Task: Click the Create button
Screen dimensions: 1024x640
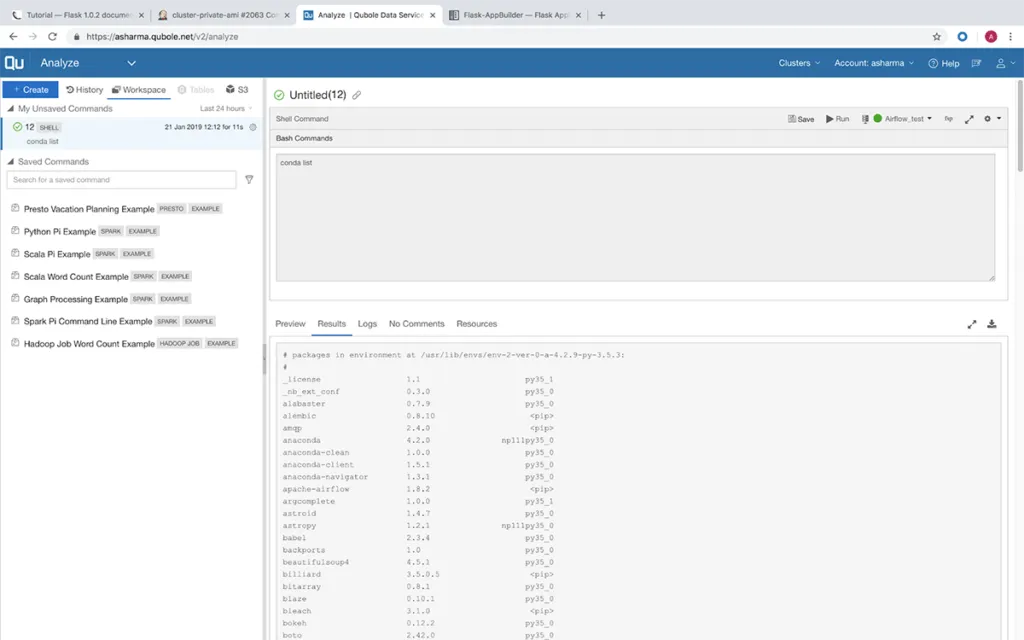Action: pyautogui.click(x=30, y=89)
